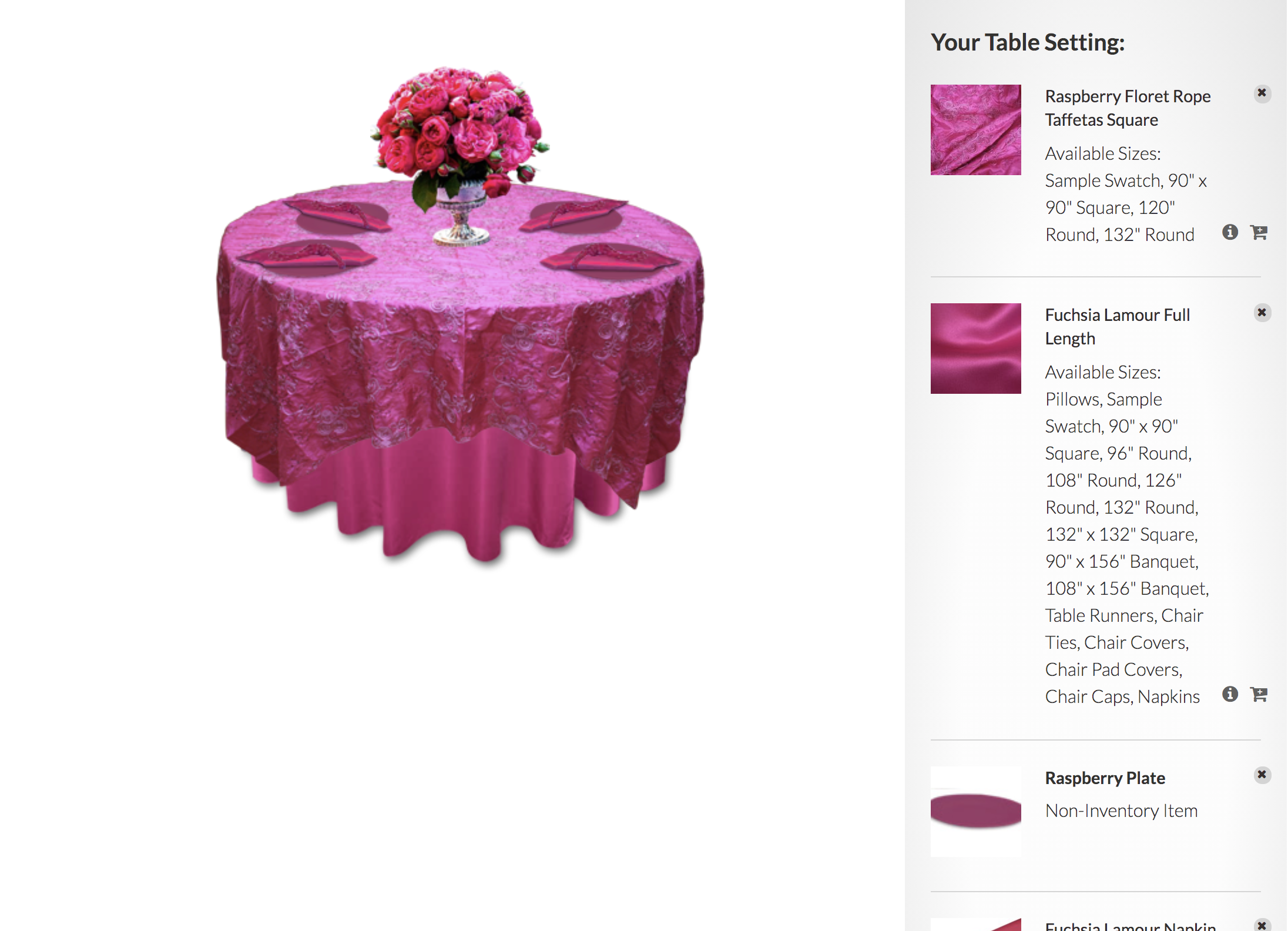This screenshot has width=1288, height=931.
Task: Open Fuchsia Lamour Napkin title
Action: 1131,926
